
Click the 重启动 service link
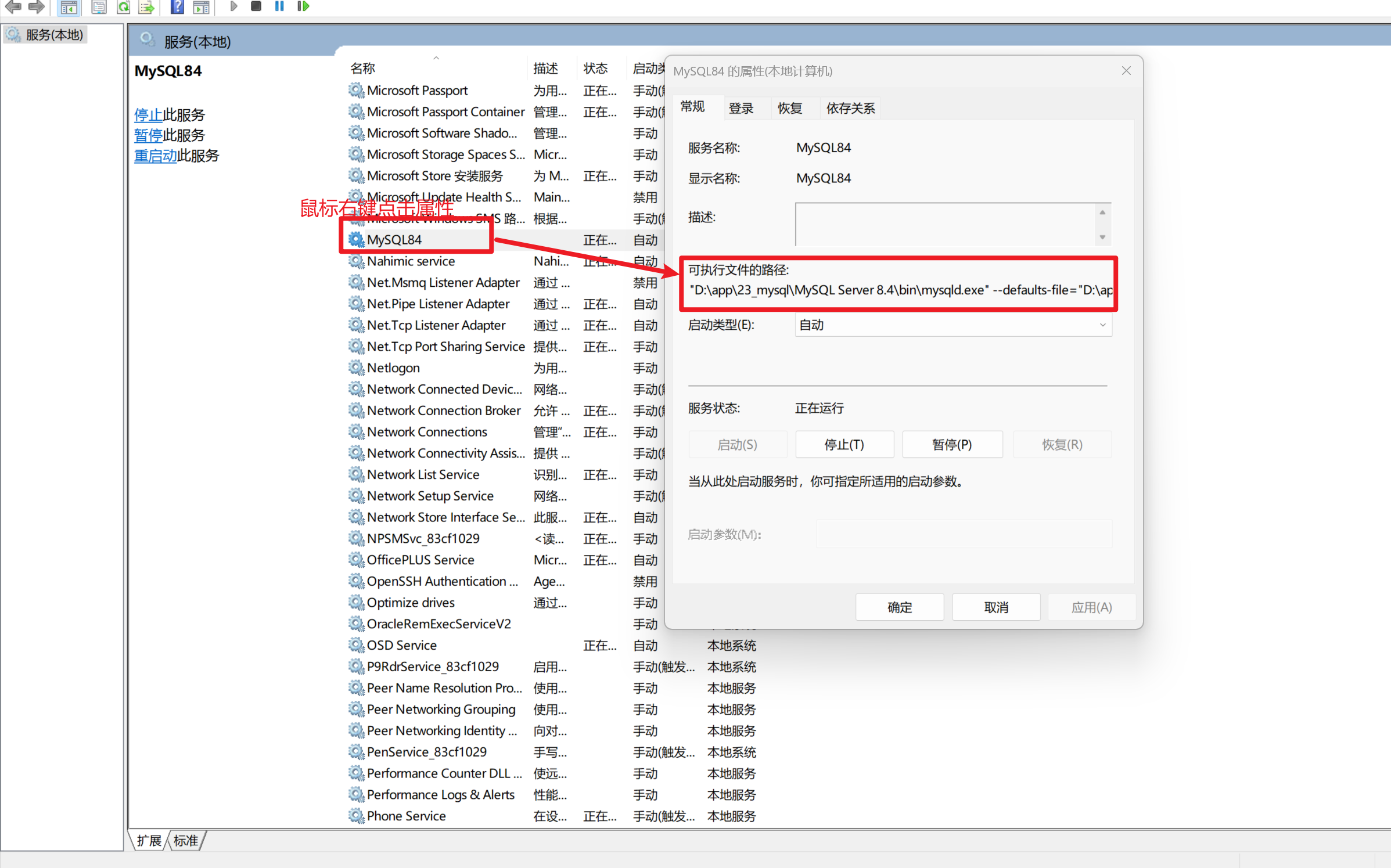pos(155,156)
